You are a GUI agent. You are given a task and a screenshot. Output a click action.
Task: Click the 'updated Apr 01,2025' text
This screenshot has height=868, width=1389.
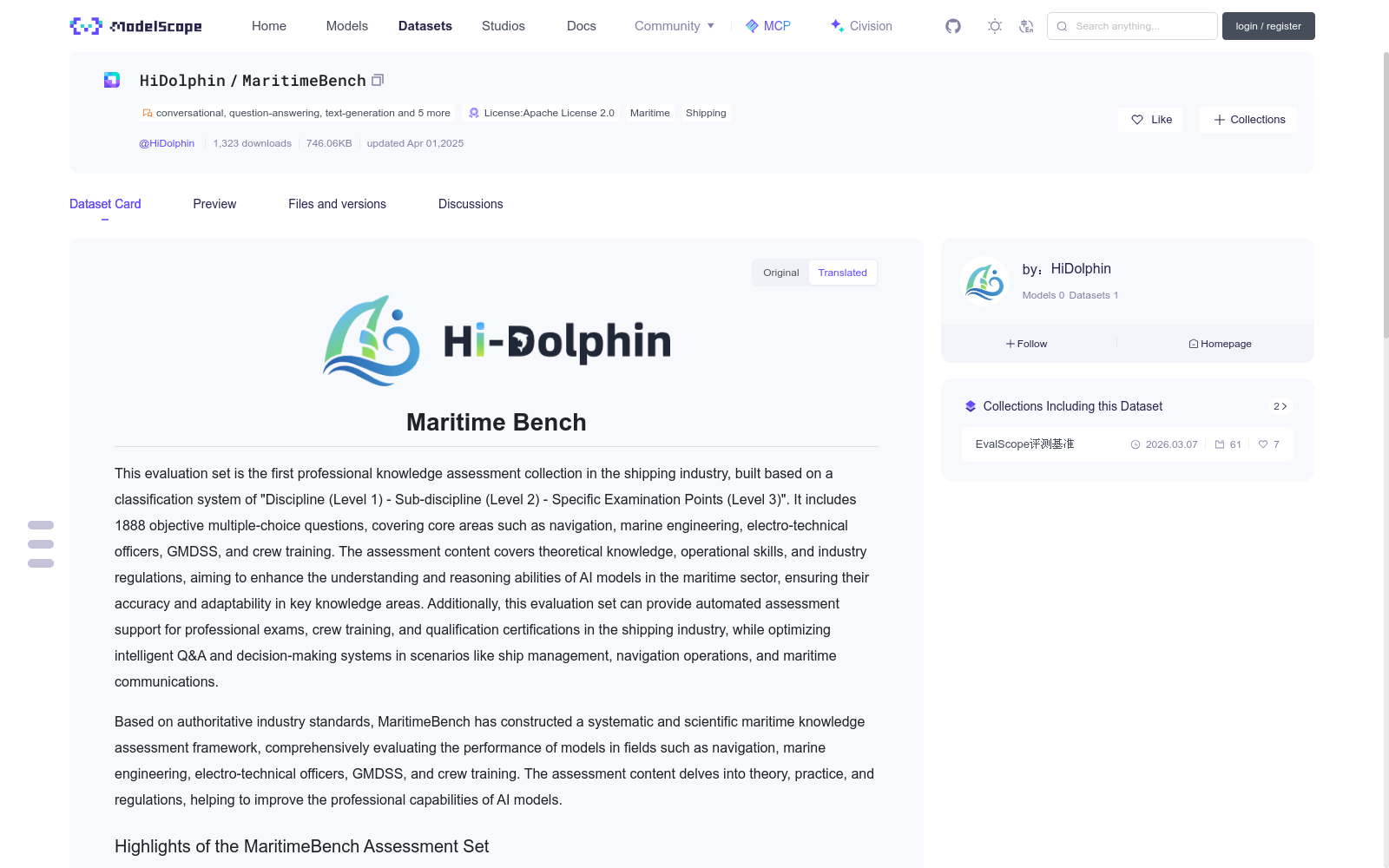coord(415,143)
